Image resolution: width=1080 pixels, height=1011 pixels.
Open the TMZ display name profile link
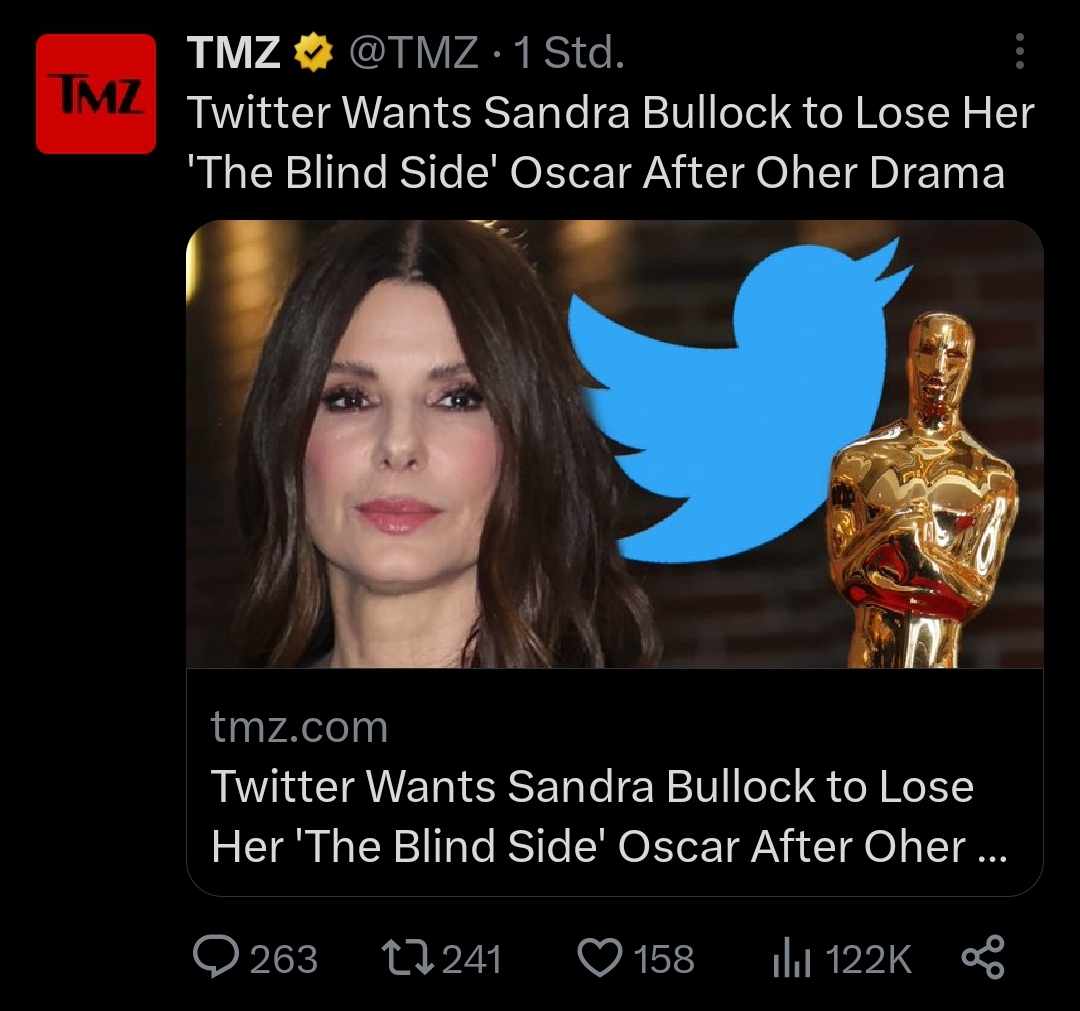(233, 52)
